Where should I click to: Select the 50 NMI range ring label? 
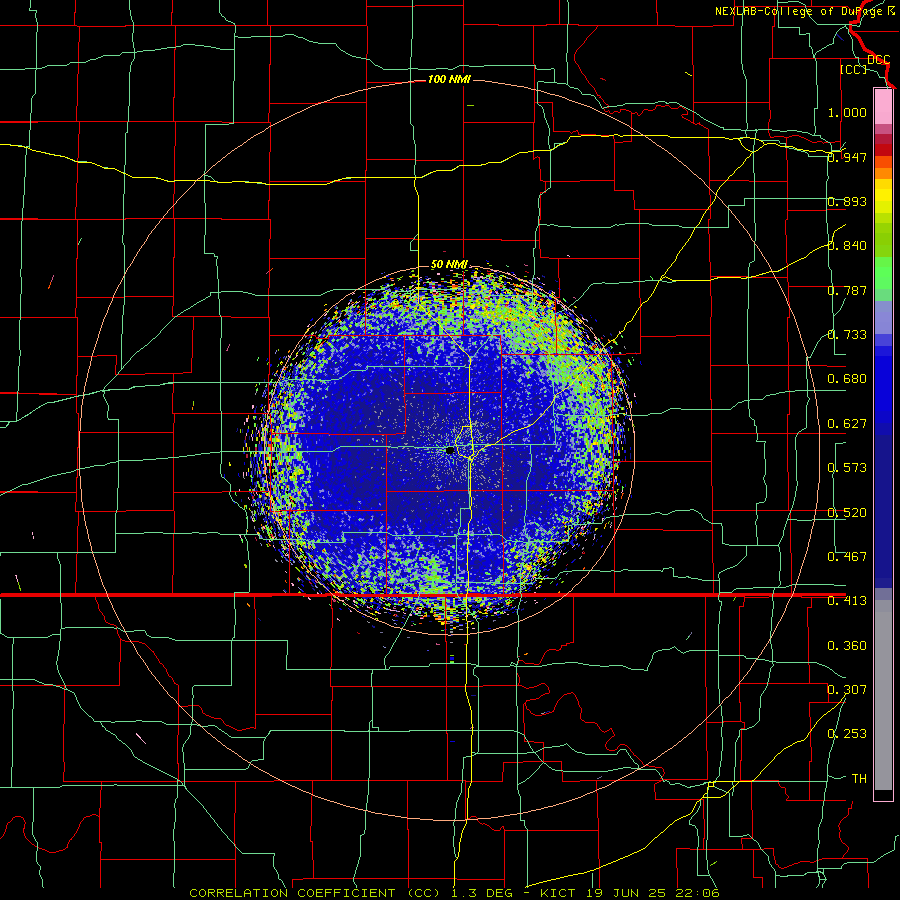449,265
